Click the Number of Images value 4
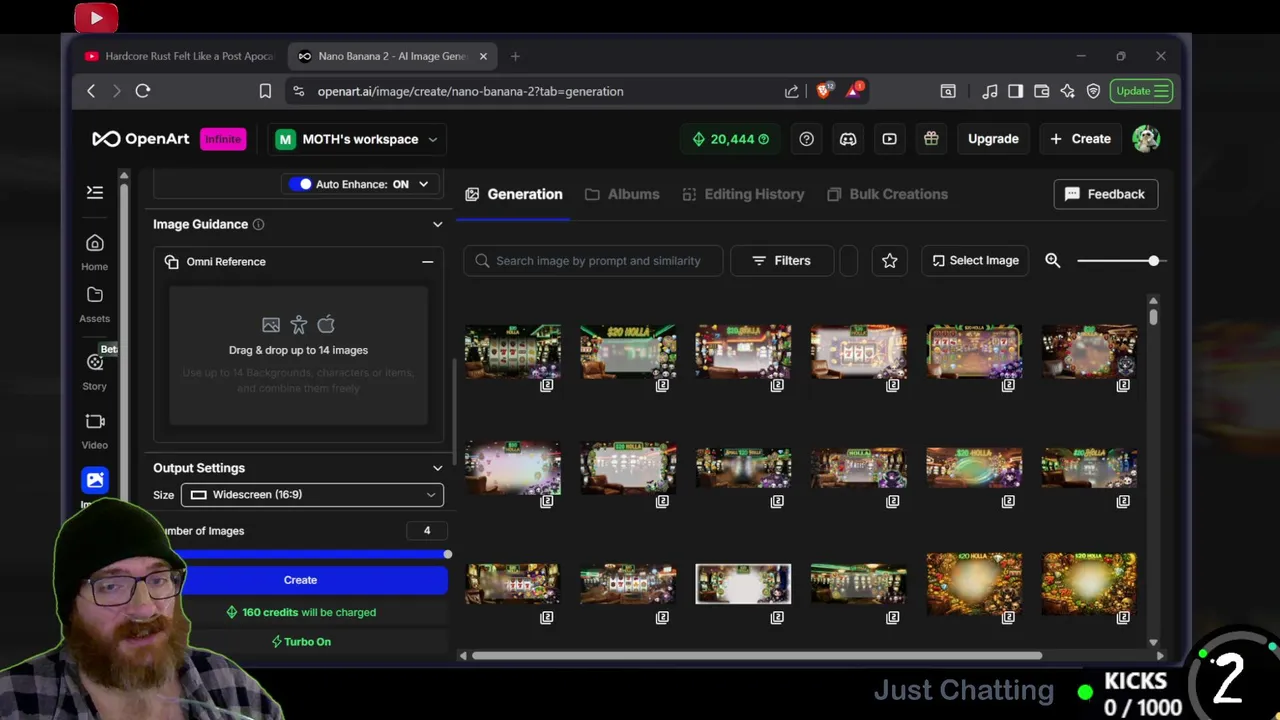This screenshot has height=720, width=1280. [427, 531]
